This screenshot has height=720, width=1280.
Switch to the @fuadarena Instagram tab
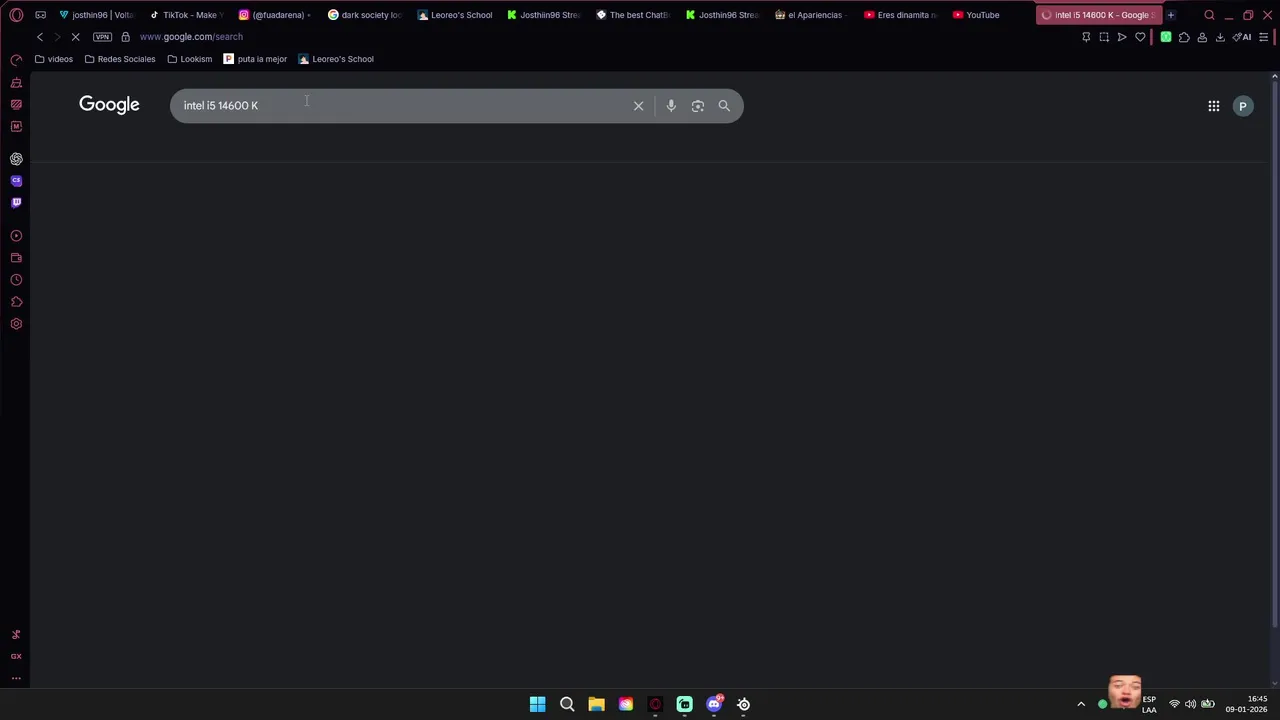point(275,15)
